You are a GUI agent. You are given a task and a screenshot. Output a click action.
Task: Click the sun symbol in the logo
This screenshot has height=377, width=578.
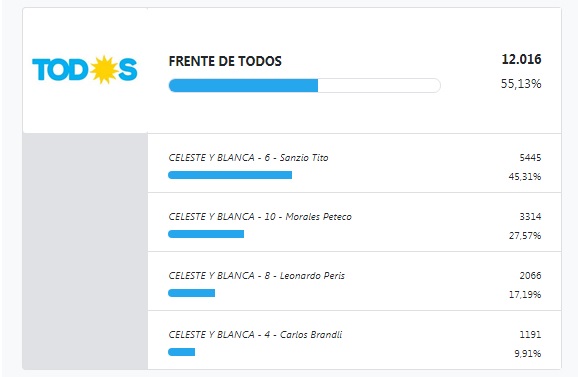pyautogui.click(x=105, y=70)
